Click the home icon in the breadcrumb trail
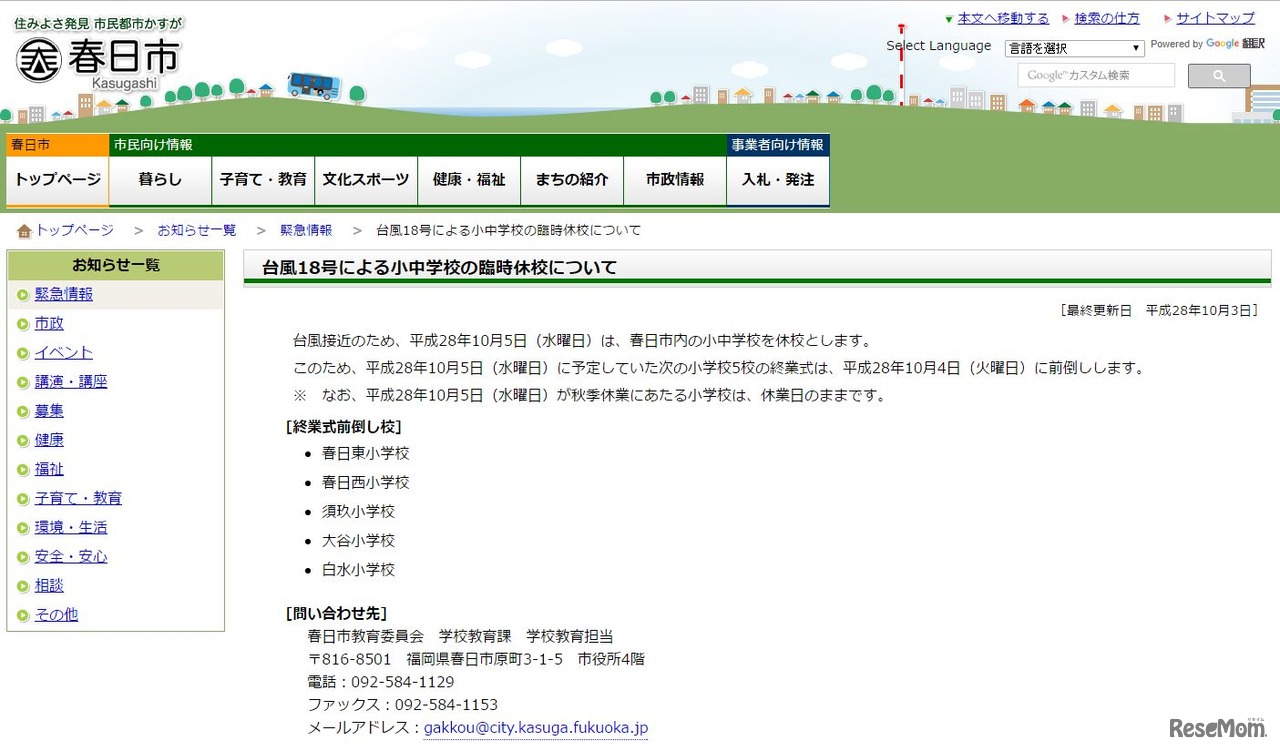The image size is (1280, 751). (24, 229)
